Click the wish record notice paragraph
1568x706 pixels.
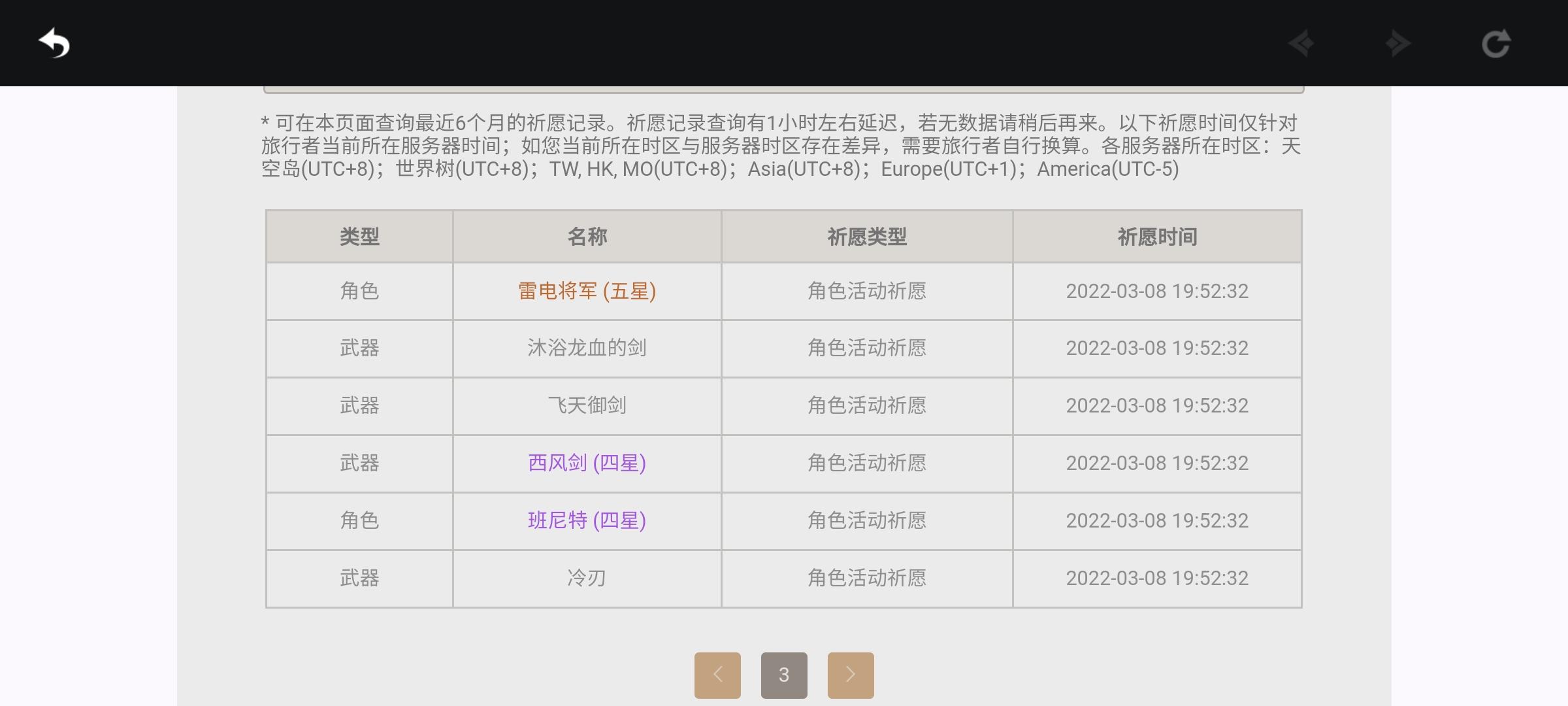(781, 146)
